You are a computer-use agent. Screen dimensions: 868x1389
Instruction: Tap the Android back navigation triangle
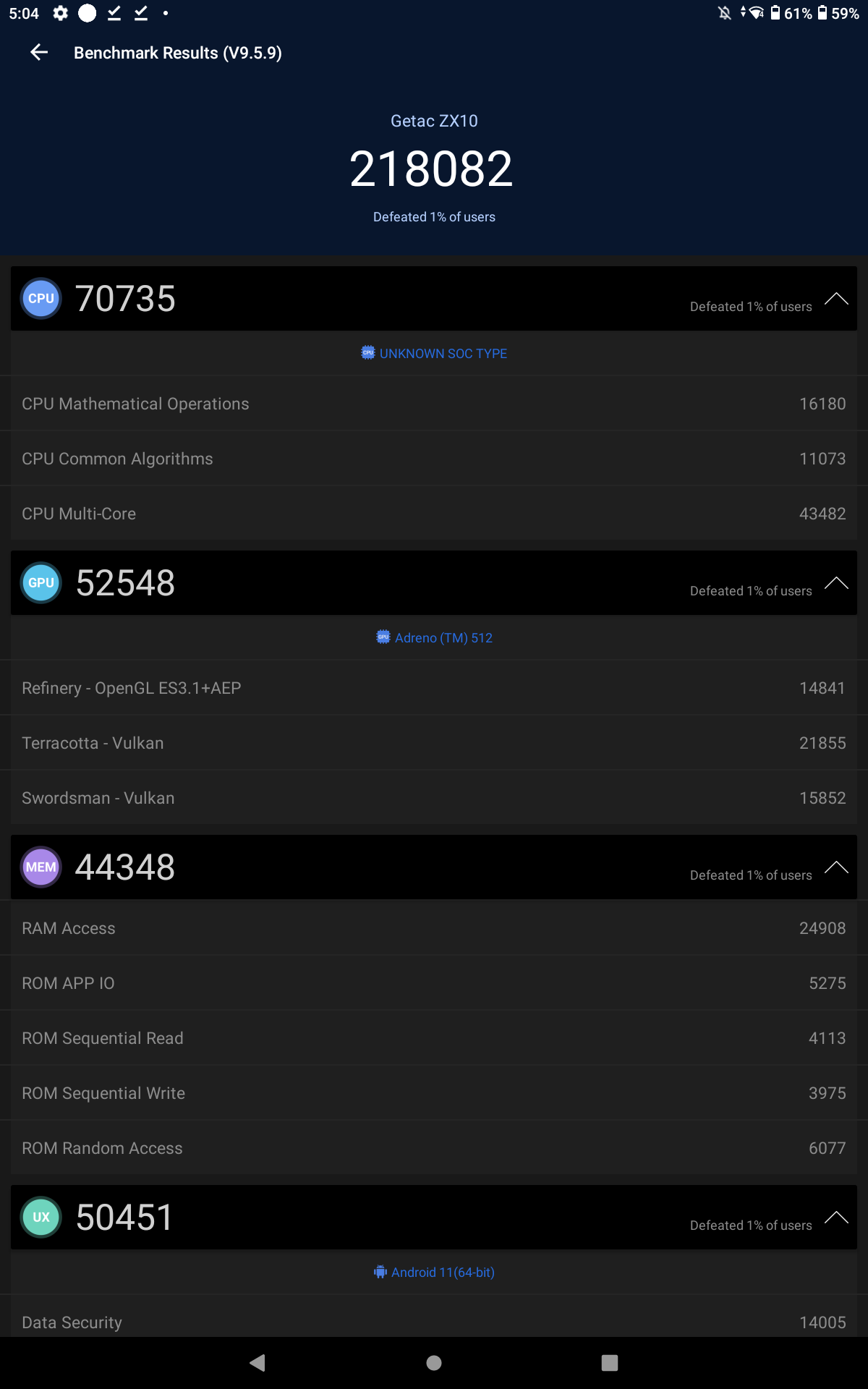(258, 1363)
